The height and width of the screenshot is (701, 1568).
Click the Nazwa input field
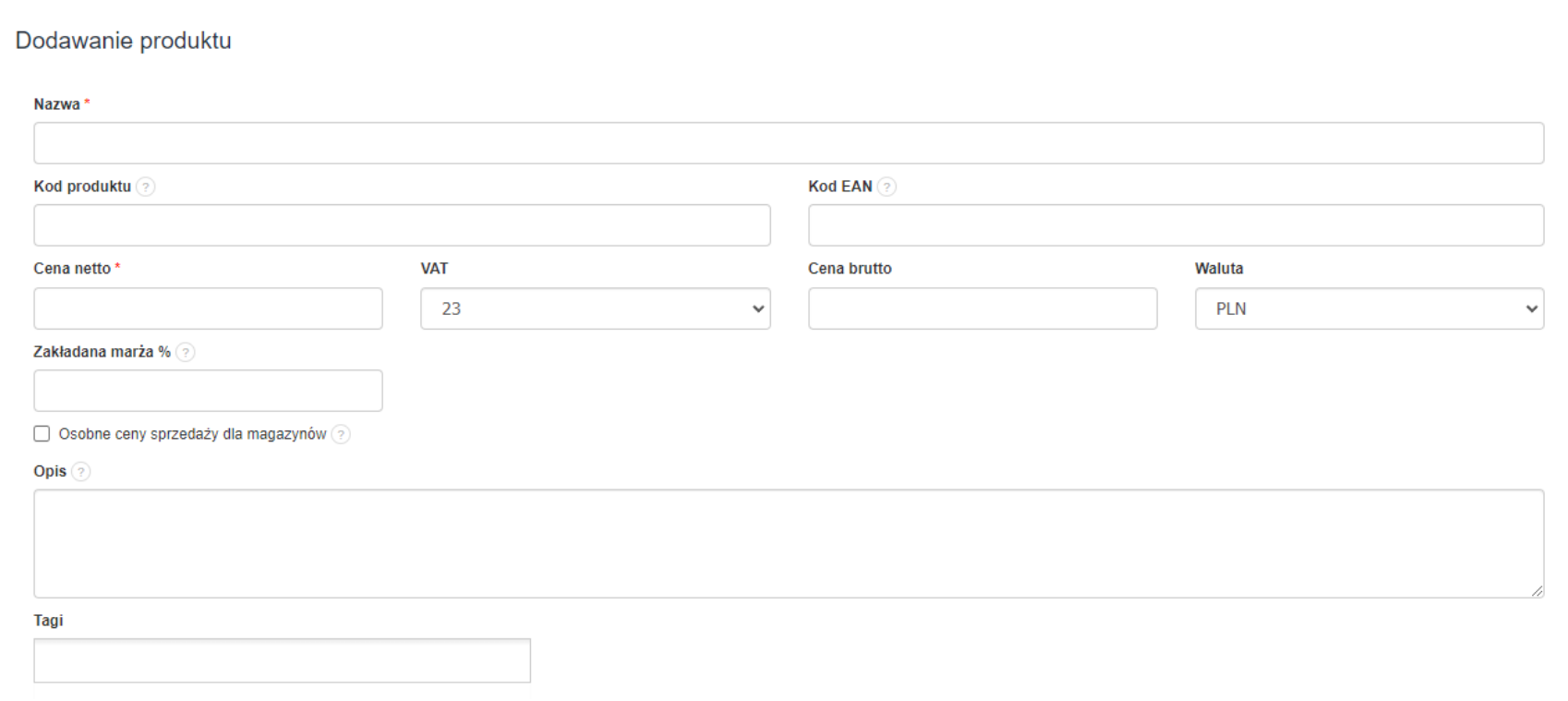[789, 143]
